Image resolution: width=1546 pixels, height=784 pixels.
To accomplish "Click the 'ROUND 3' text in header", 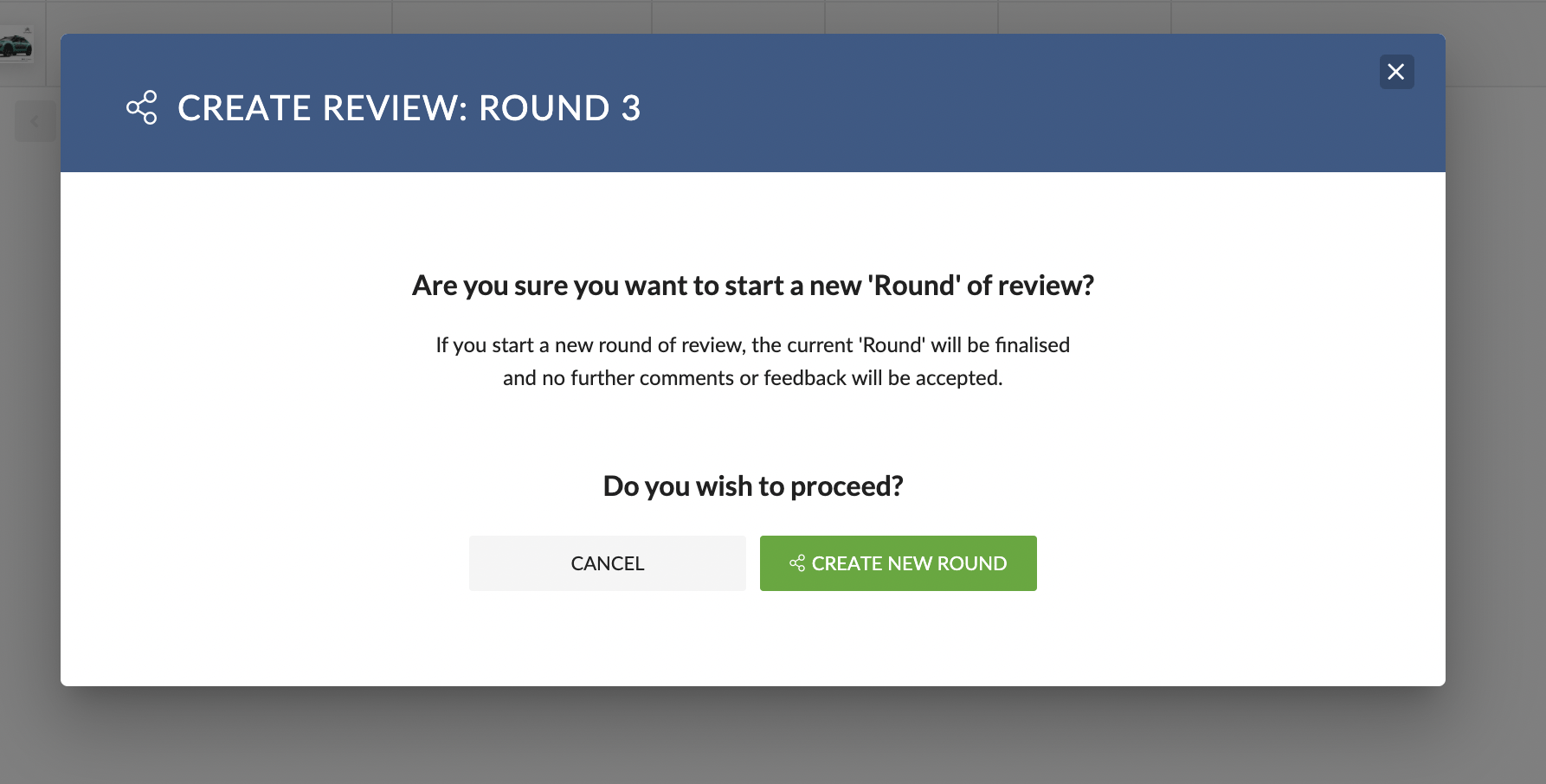I will pos(559,108).
